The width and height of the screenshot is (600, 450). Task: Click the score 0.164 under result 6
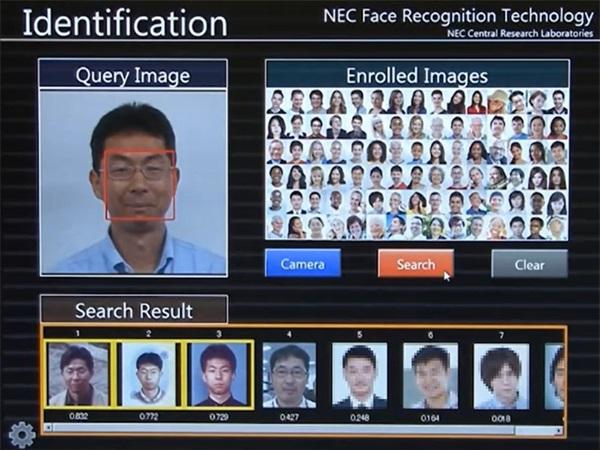[430, 418]
